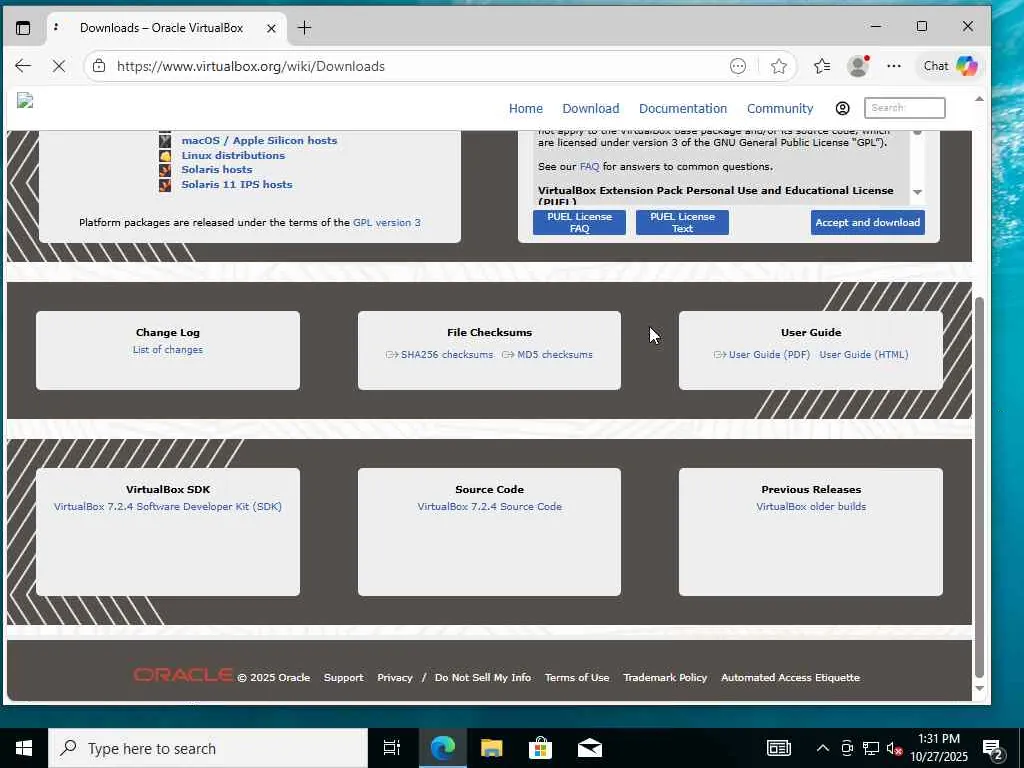Stop loading the page
The height and width of the screenshot is (768, 1024).
point(59,66)
